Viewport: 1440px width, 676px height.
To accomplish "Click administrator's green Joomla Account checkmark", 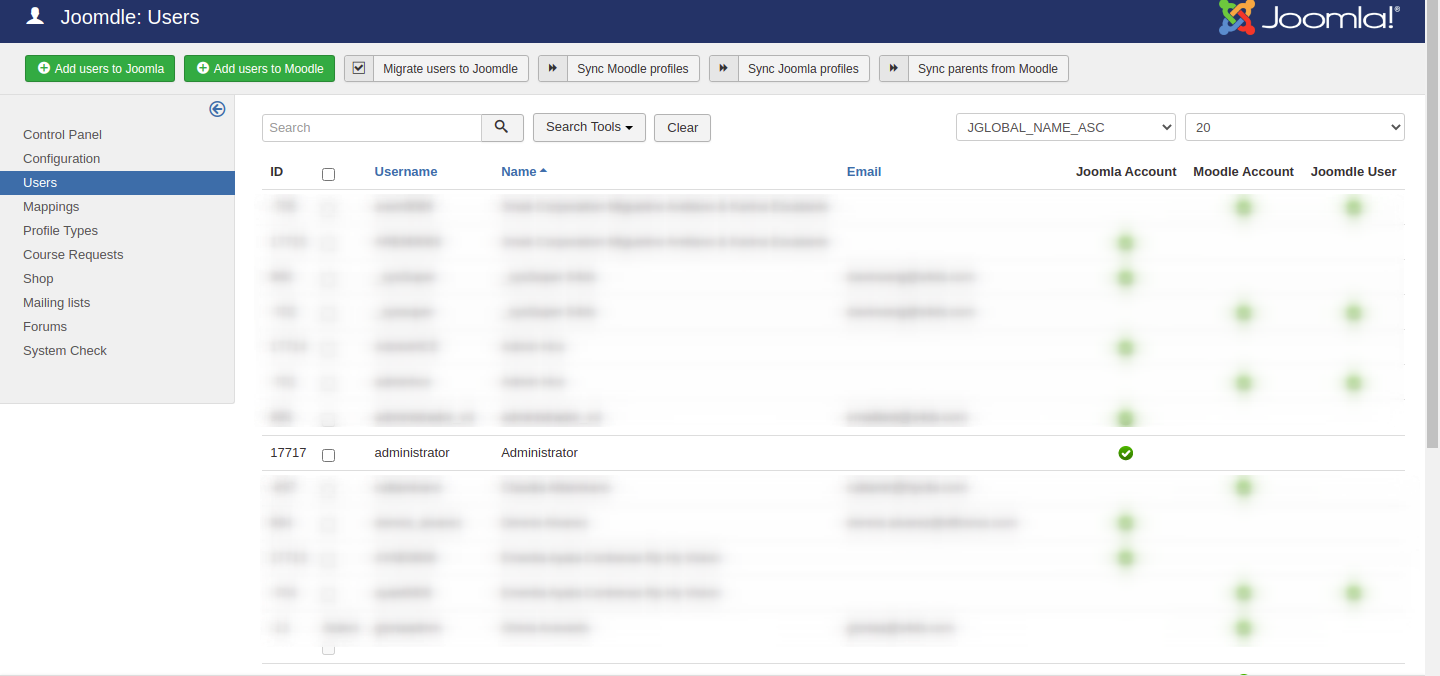I will pyautogui.click(x=1125, y=453).
